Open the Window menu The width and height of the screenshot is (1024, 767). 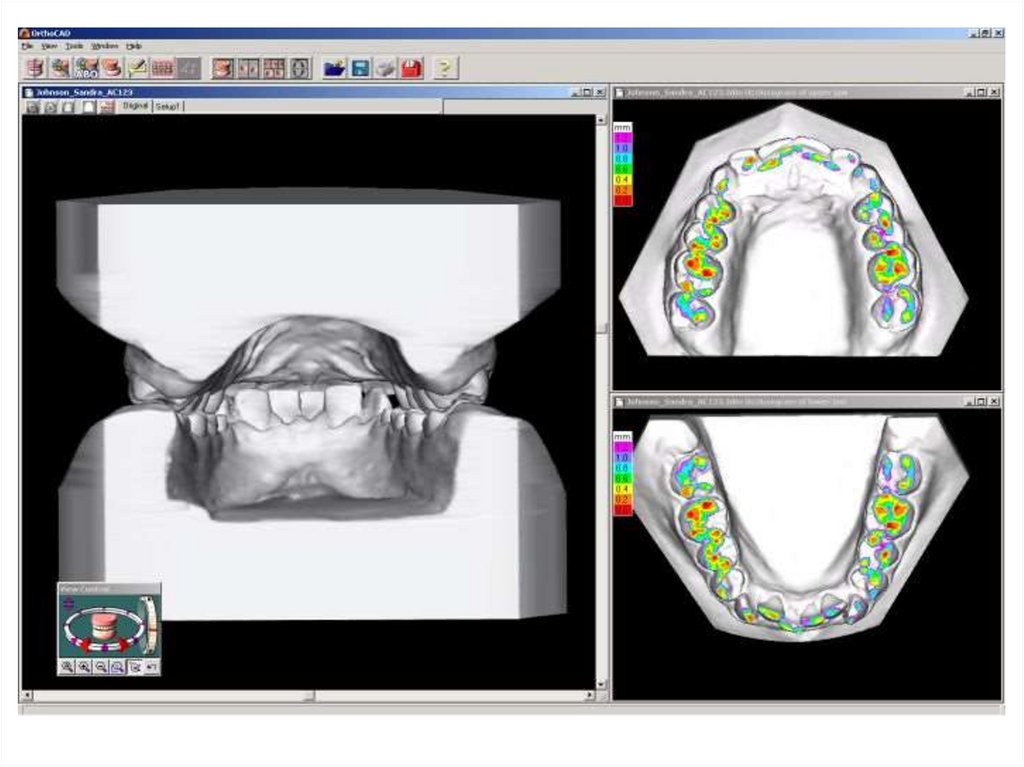click(104, 46)
